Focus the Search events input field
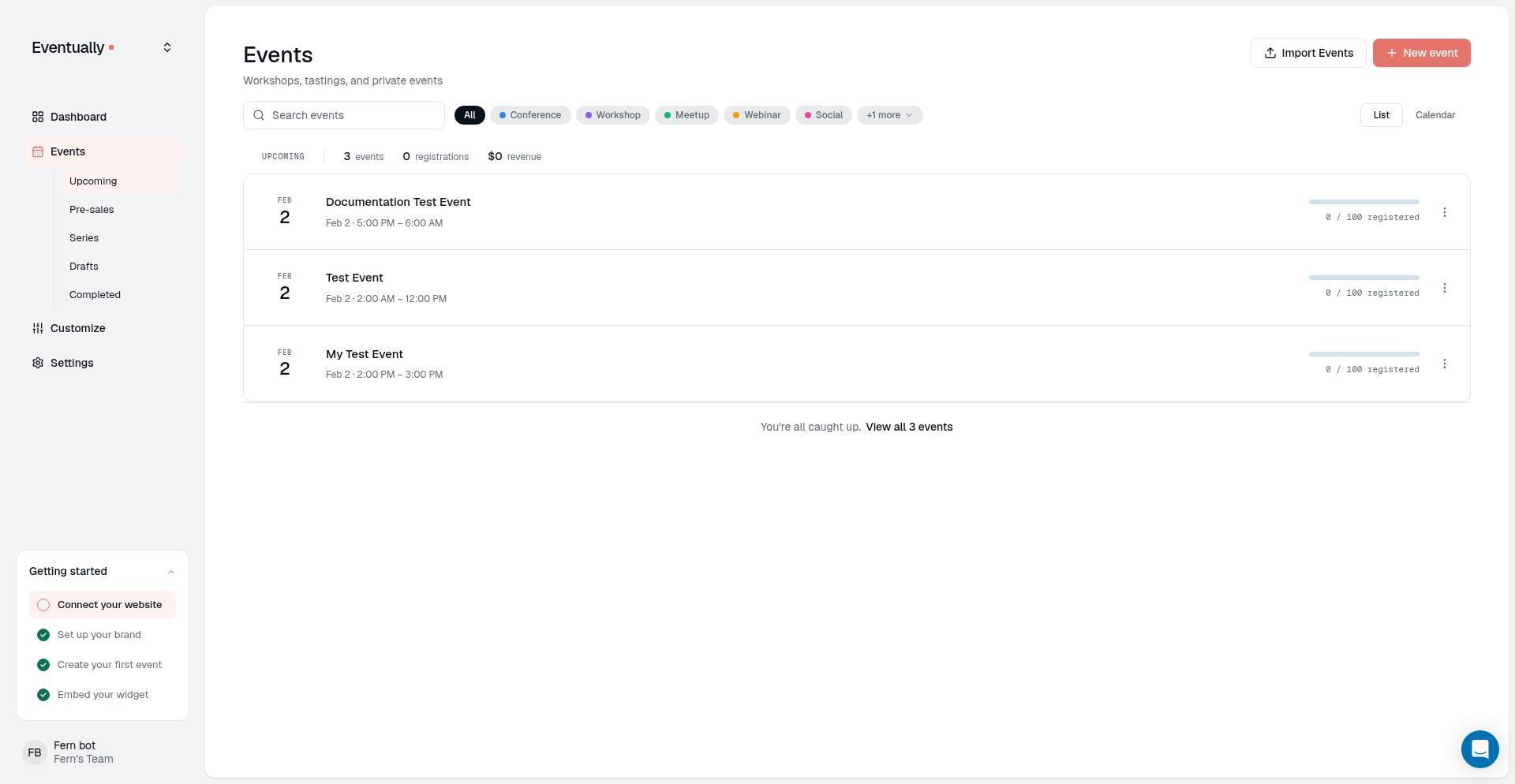1515x784 pixels. coord(344,115)
